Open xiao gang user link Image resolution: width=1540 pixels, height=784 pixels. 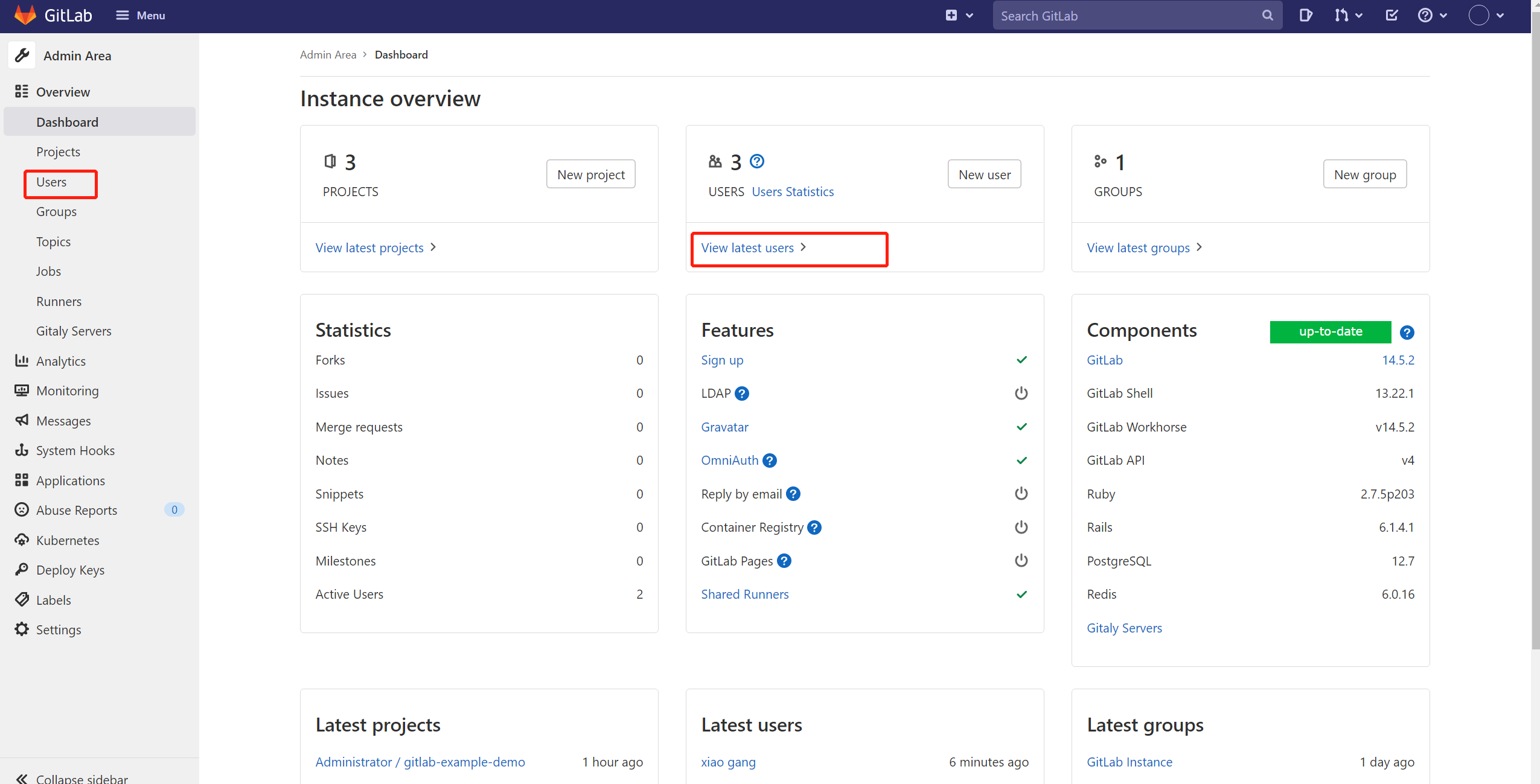728,762
